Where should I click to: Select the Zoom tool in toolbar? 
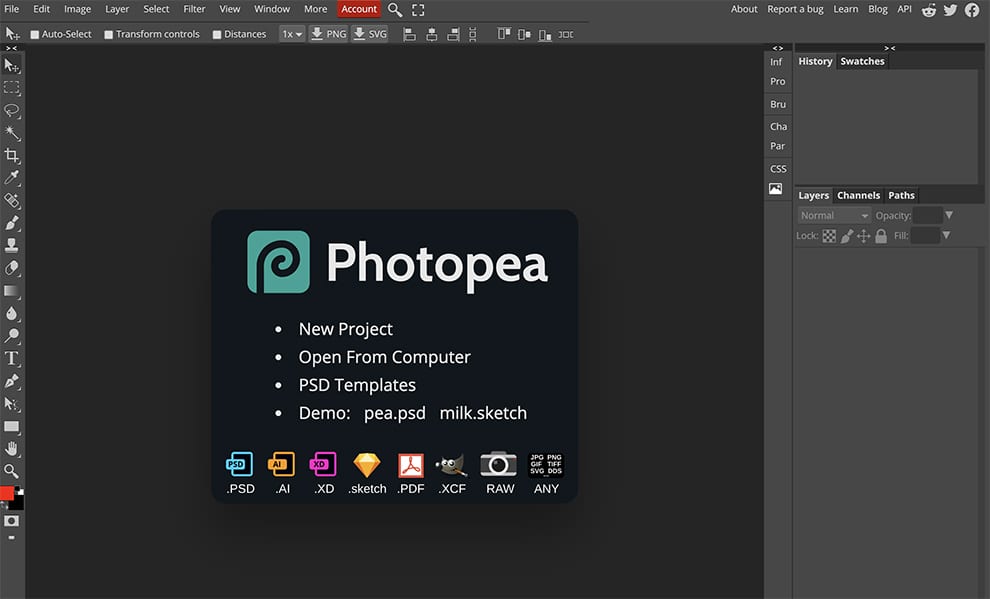point(11,471)
